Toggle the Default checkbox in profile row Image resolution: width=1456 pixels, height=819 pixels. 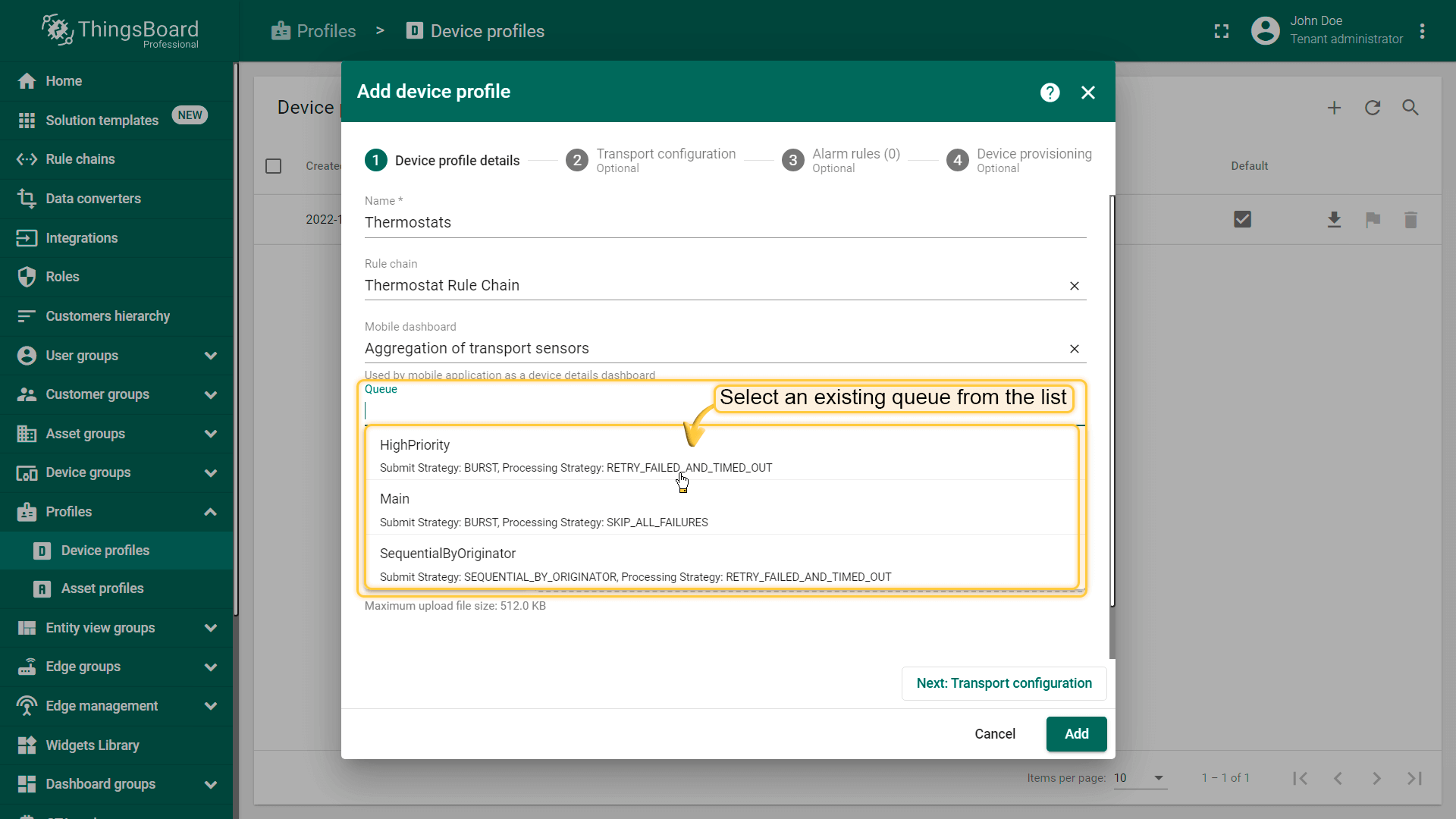point(1242,220)
